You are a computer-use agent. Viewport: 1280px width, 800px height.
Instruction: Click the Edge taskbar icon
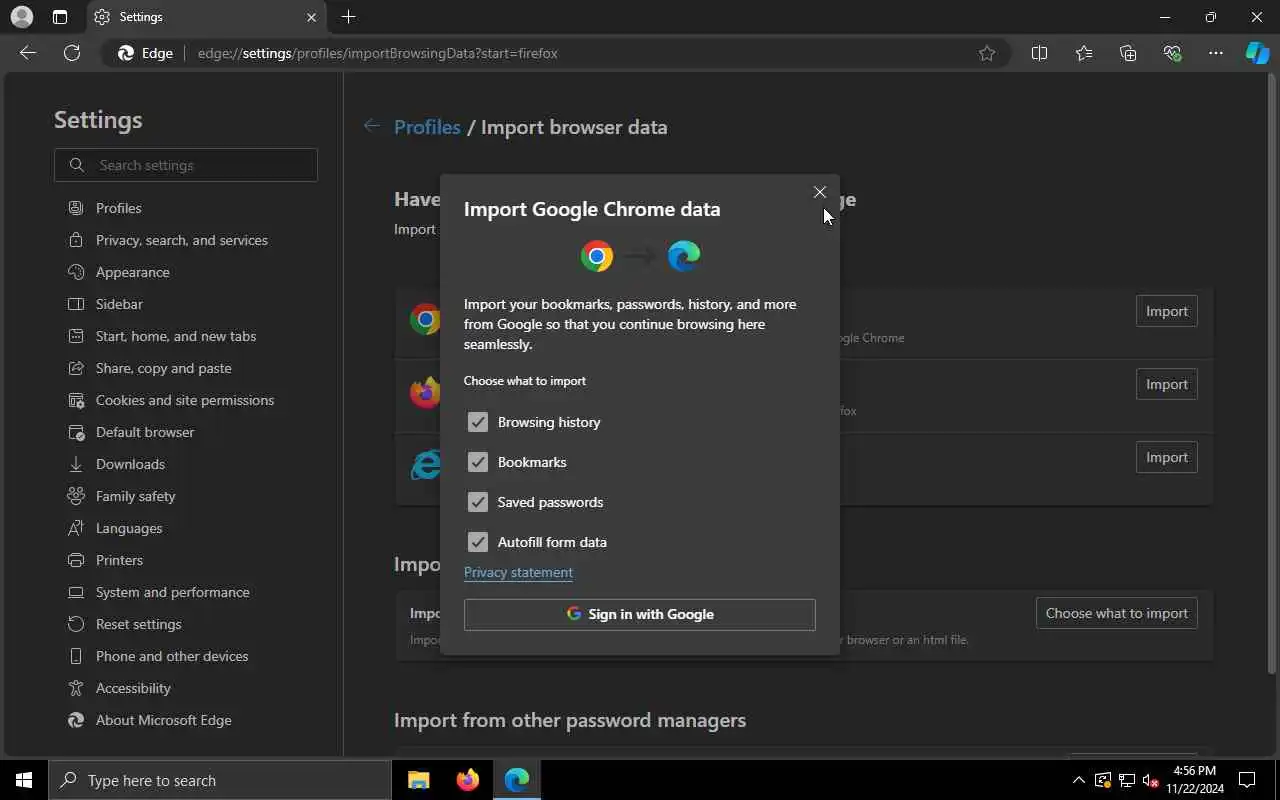point(516,780)
